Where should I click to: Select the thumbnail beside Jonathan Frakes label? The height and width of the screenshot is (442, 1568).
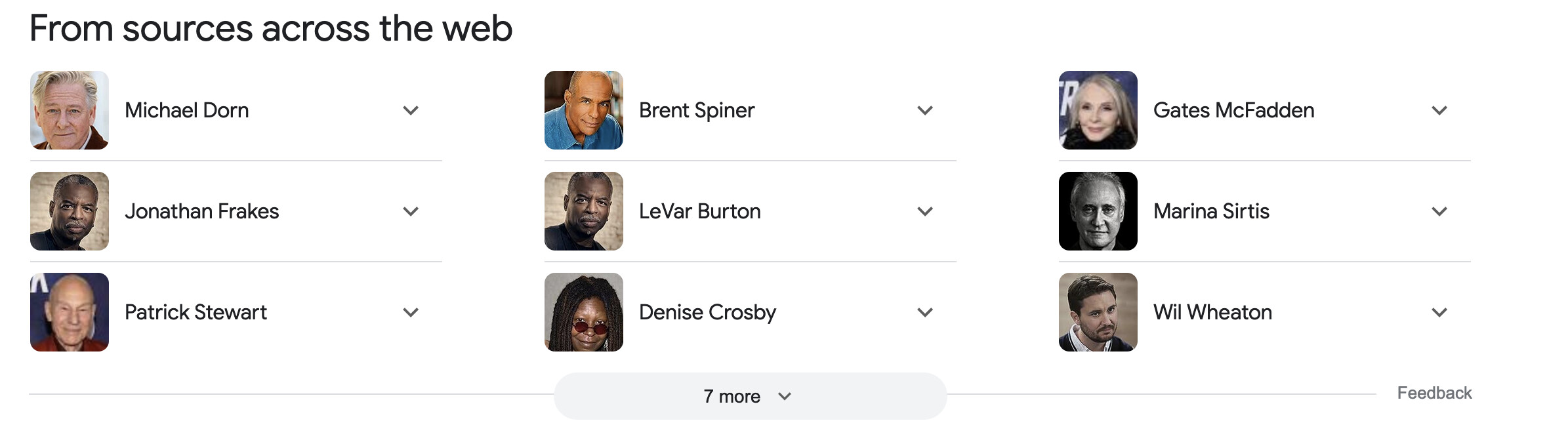pos(70,211)
